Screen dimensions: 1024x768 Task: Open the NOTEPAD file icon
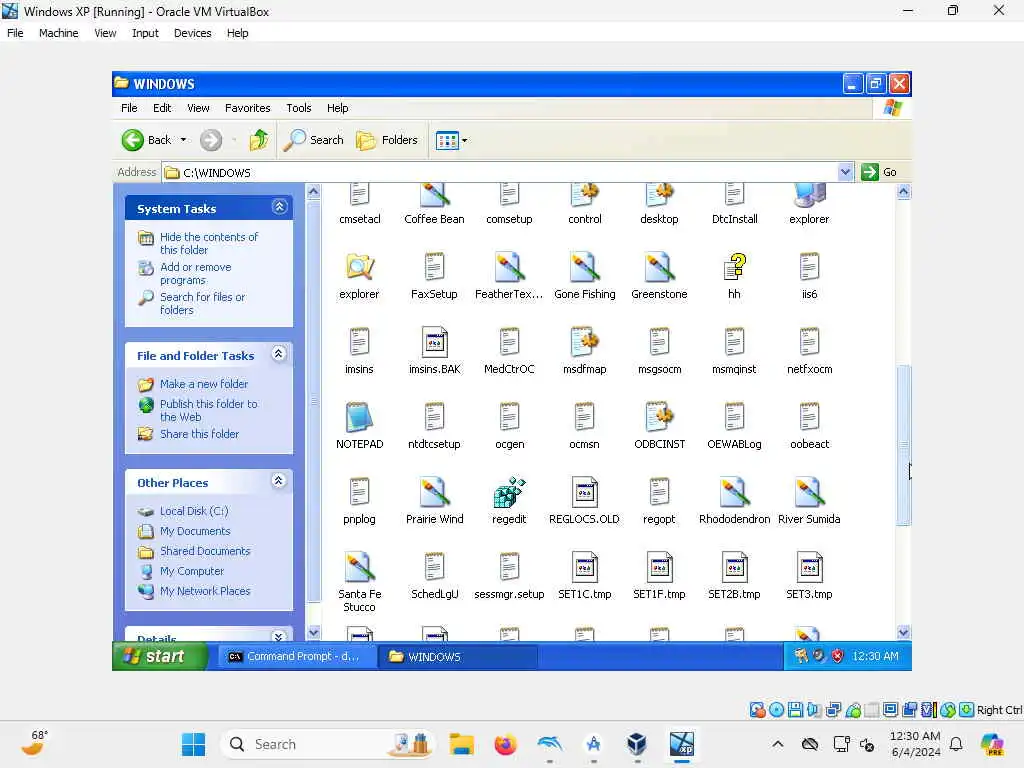(359, 417)
